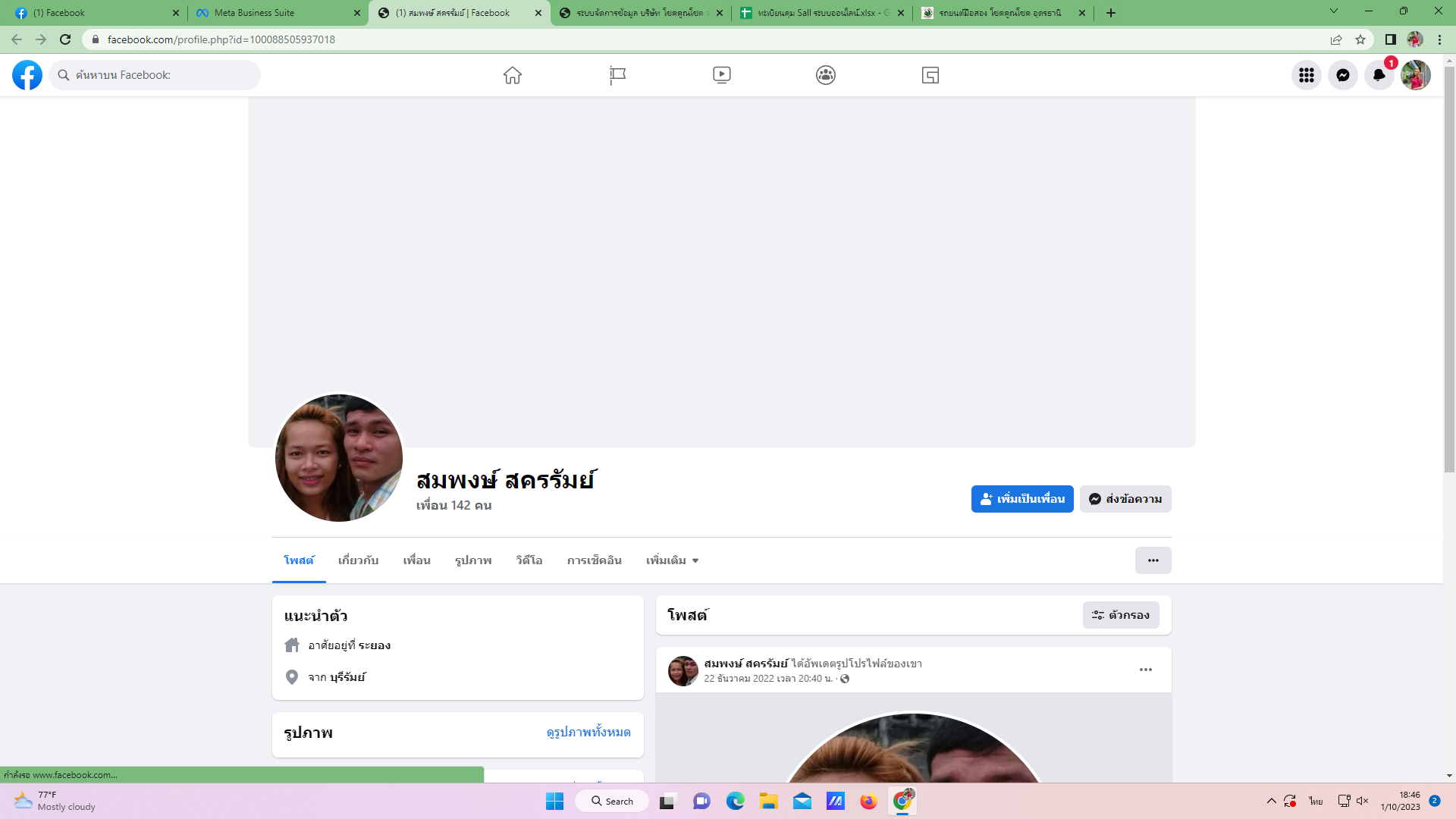The width and height of the screenshot is (1456, 819).
Task: Open the notifications bell icon
Action: (1379, 75)
